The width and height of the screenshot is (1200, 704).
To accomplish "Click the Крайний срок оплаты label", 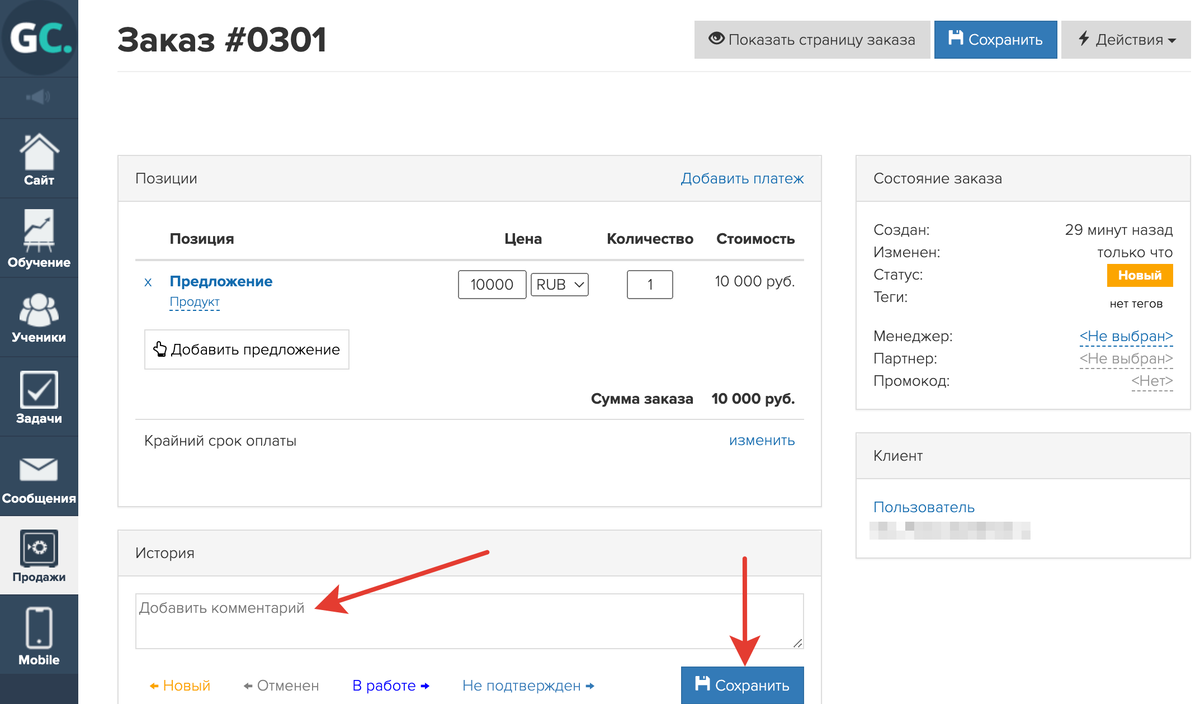I will pos(220,440).
